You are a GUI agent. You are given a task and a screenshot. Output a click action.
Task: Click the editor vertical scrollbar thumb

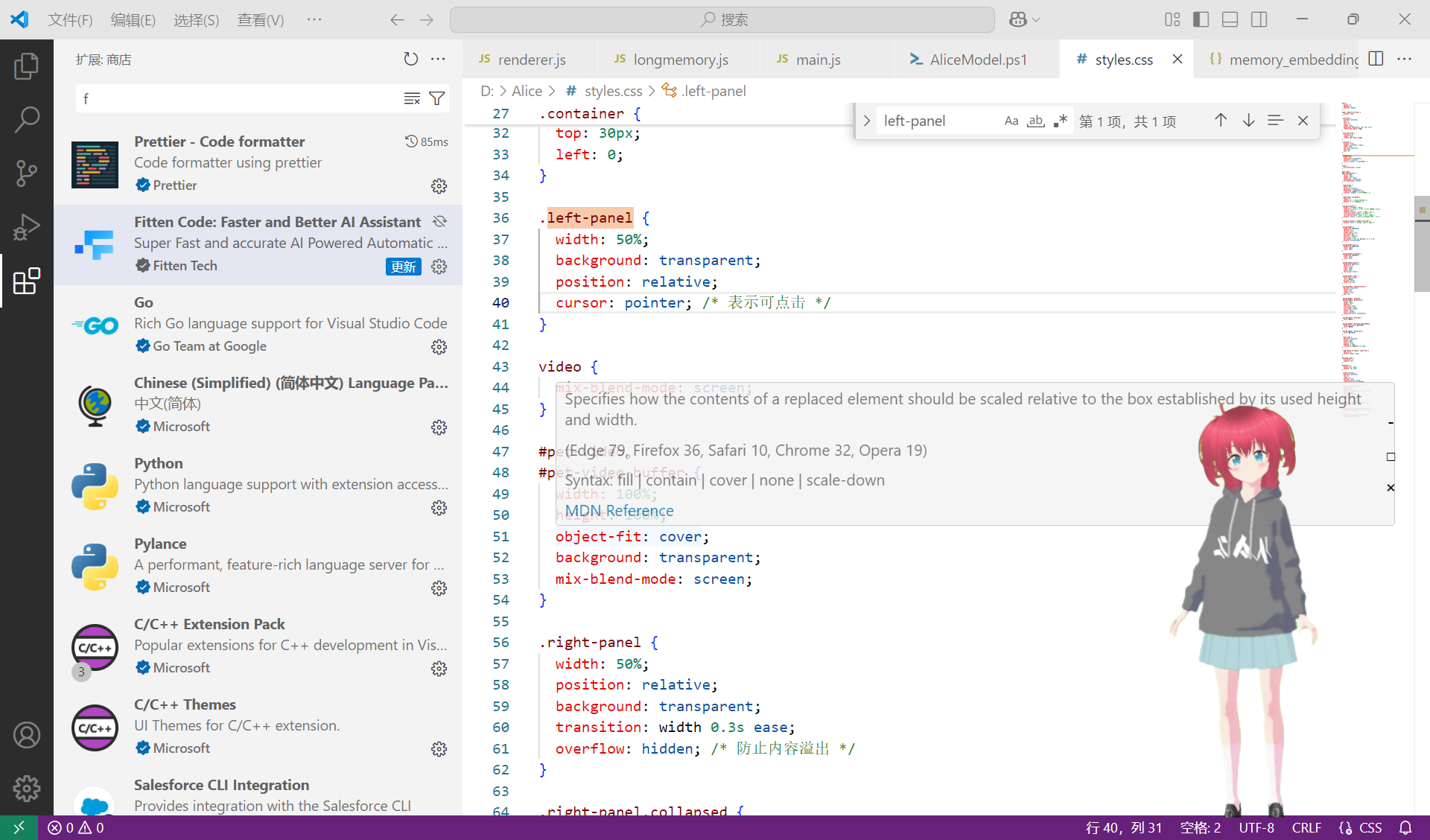1421,244
